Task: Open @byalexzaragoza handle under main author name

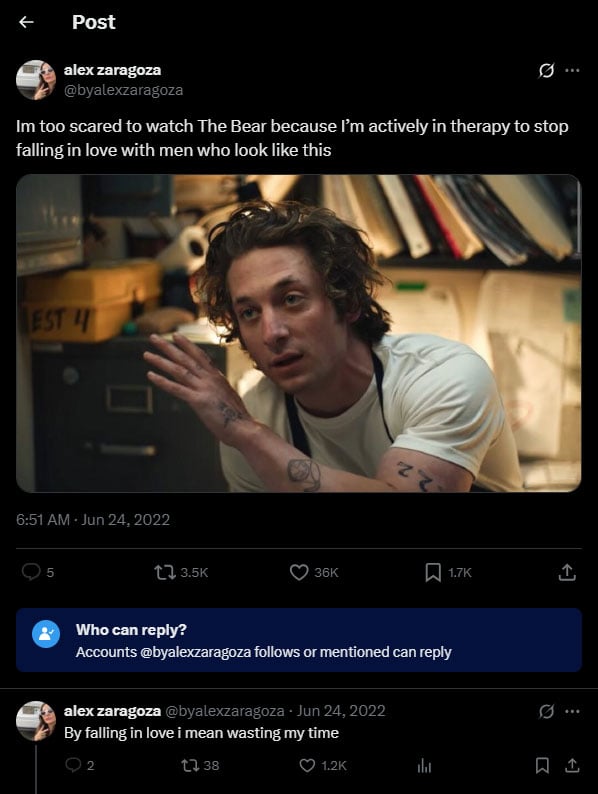Action: [x=124, y=90]
